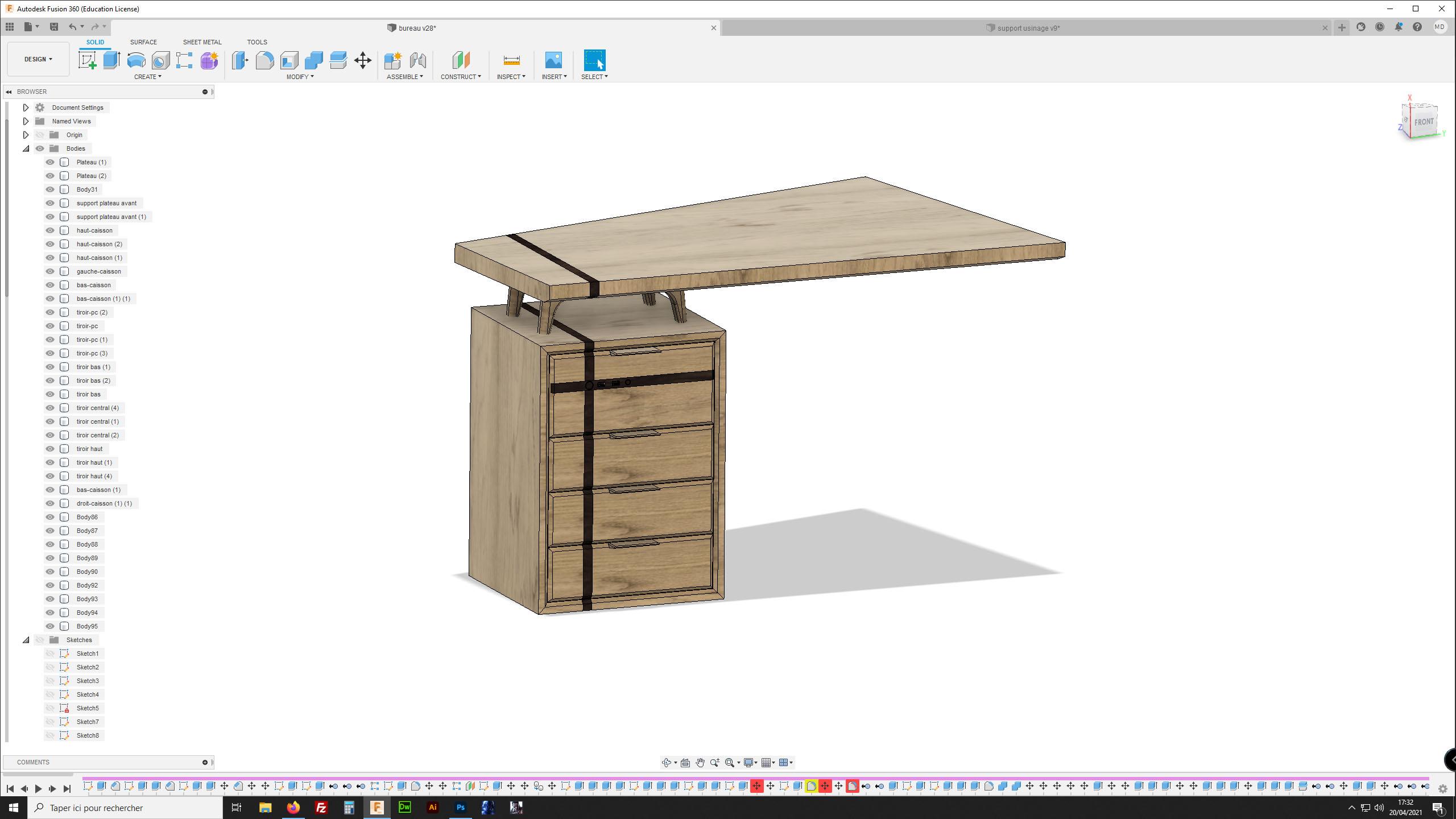Open the Measure tool

(511, 60)
